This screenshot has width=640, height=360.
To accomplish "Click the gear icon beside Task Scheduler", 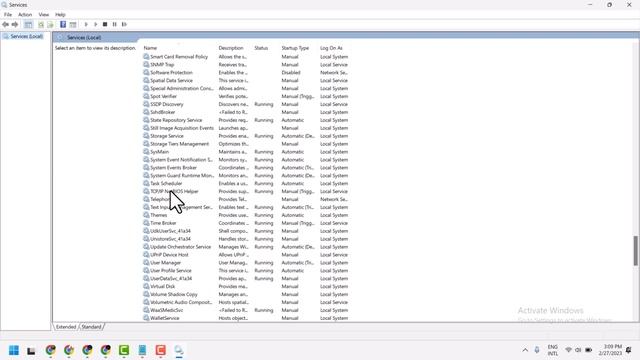I will coord(146,183).
